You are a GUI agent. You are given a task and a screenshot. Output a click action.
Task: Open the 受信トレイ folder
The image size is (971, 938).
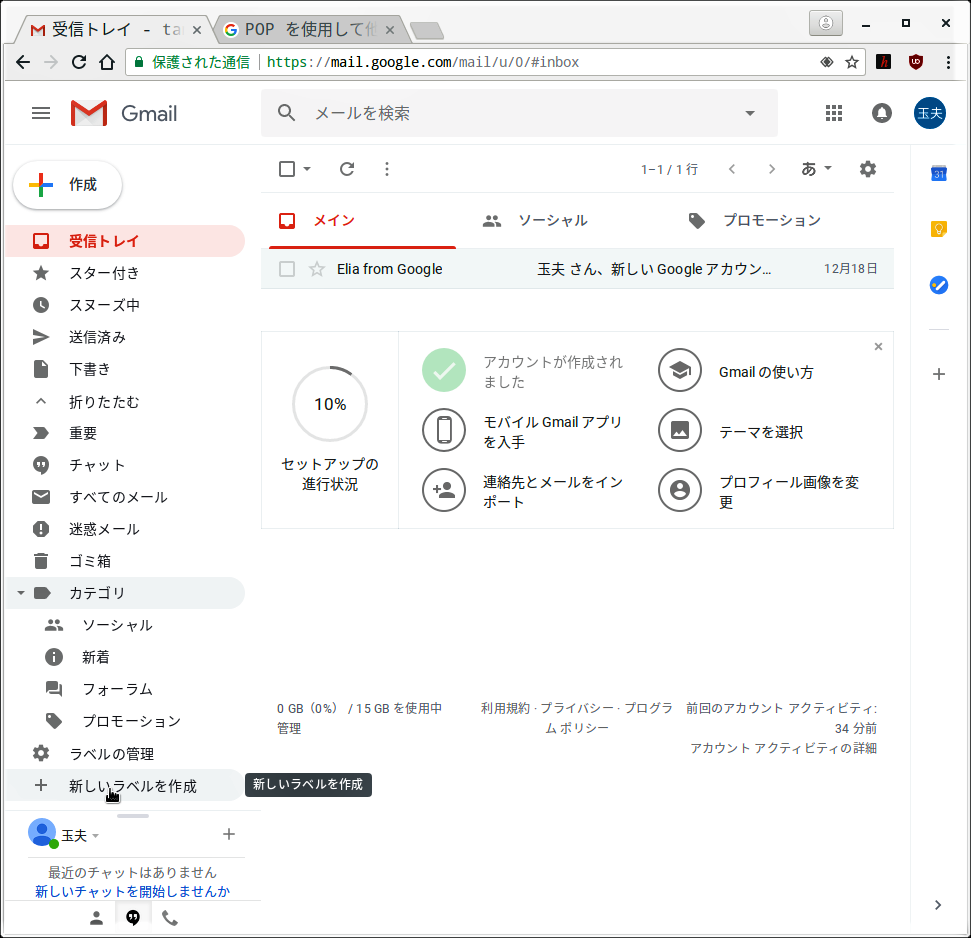(125, 241)
